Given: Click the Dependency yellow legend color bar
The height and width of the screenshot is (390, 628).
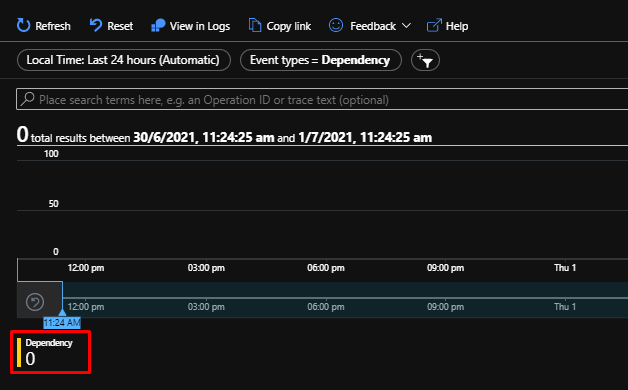Looking at the screenshot, I should point(19,352).
